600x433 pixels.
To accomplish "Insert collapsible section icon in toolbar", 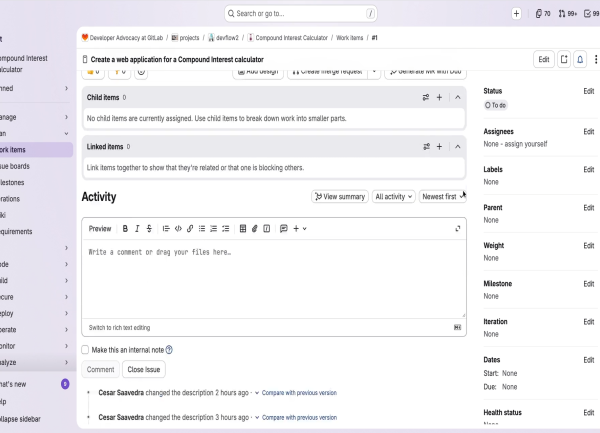I will click(x=267, y=229).
